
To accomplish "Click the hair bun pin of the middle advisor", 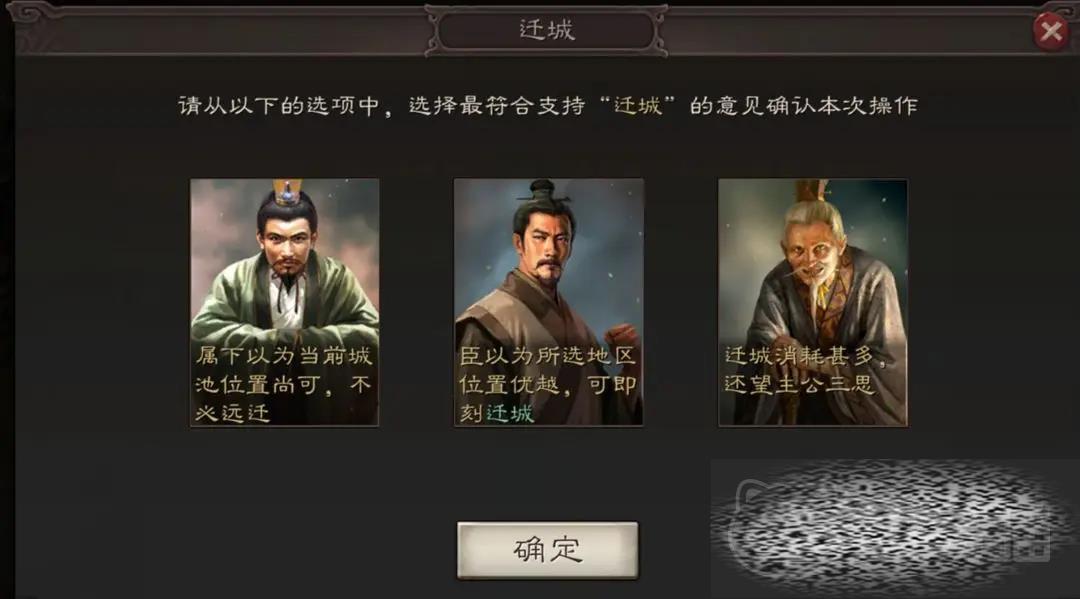I will 543,189.
